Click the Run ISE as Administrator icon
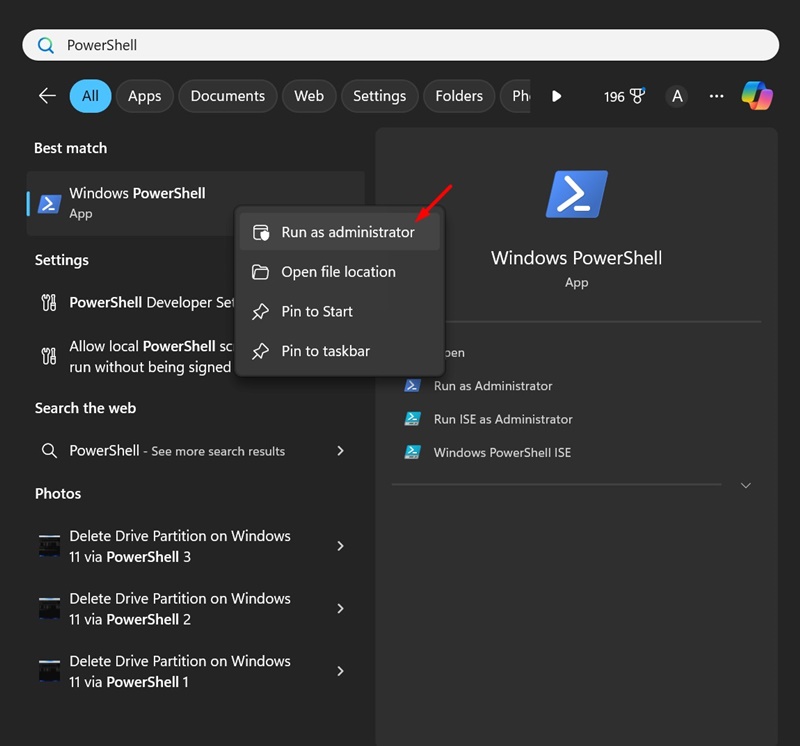Viewport: 800px width, 746px height. pos(412,419)
